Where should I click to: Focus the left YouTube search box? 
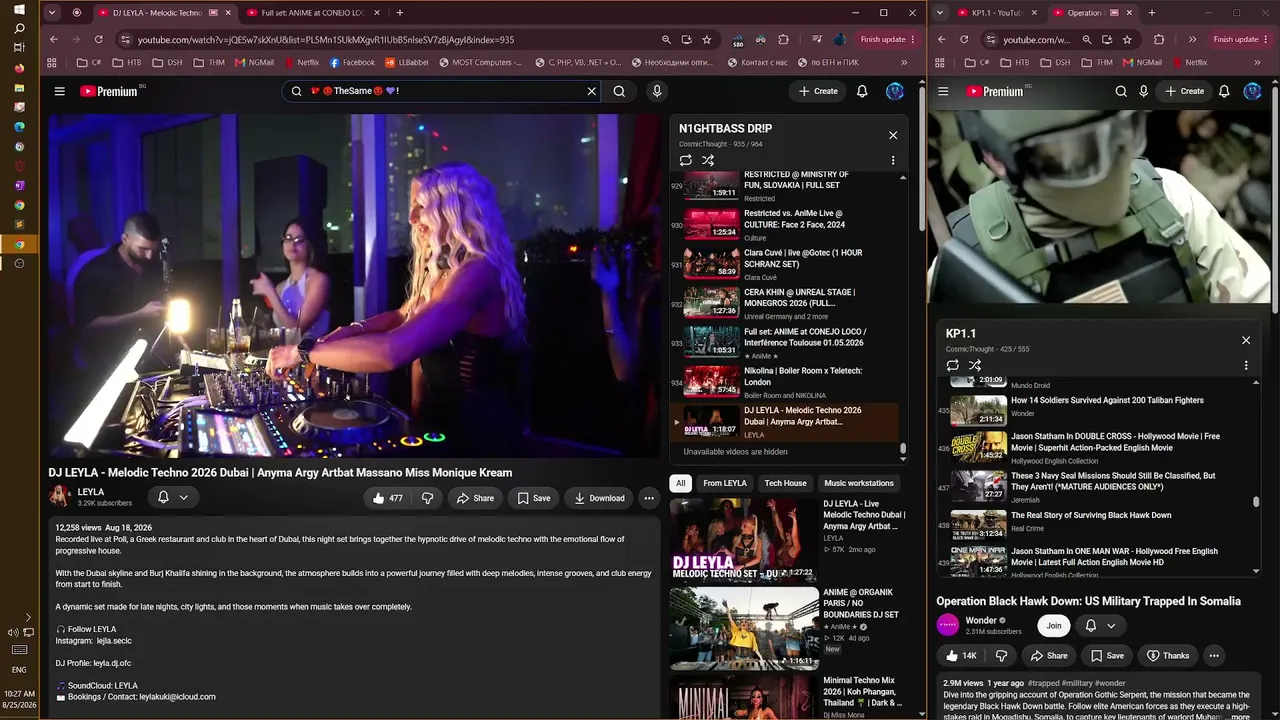point(443,91)
